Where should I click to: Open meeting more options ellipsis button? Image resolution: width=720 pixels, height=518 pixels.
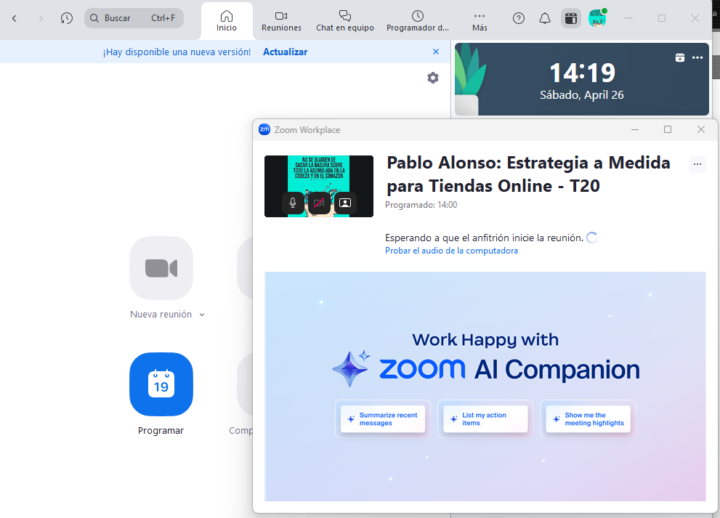tap(698, 164)
